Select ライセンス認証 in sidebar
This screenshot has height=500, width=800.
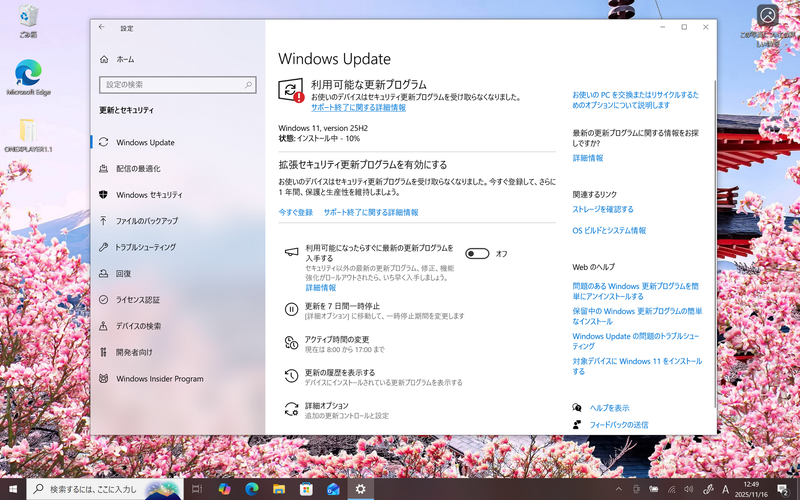pyautogui.click(x=178, y=299)
